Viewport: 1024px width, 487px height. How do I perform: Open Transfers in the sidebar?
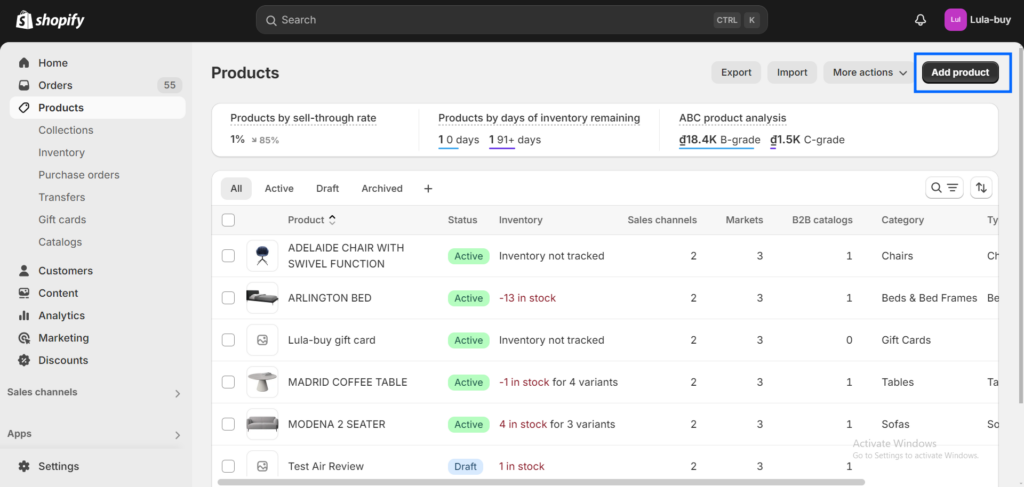click(x=61, y=197)
